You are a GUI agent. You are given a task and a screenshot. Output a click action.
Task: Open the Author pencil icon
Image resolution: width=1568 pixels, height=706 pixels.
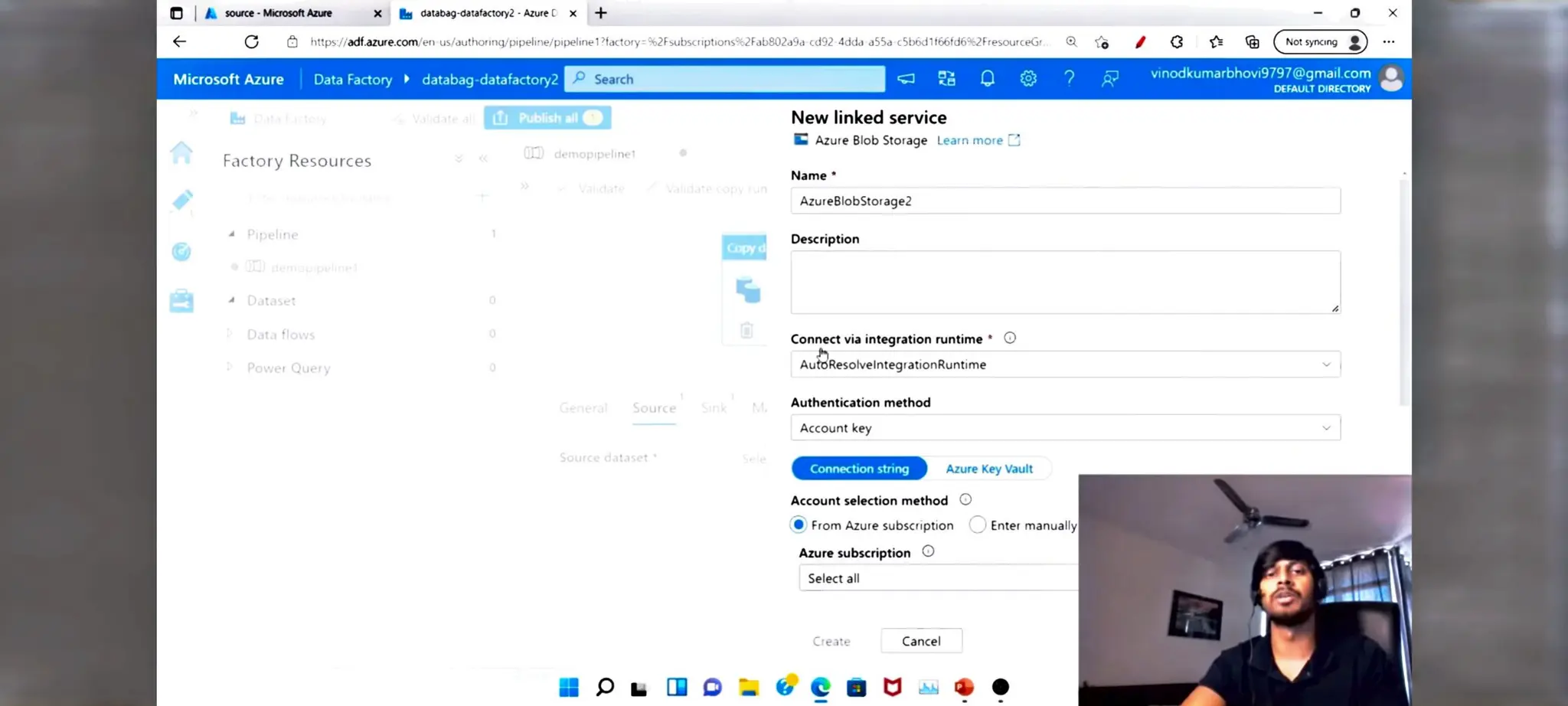[182, 200]
